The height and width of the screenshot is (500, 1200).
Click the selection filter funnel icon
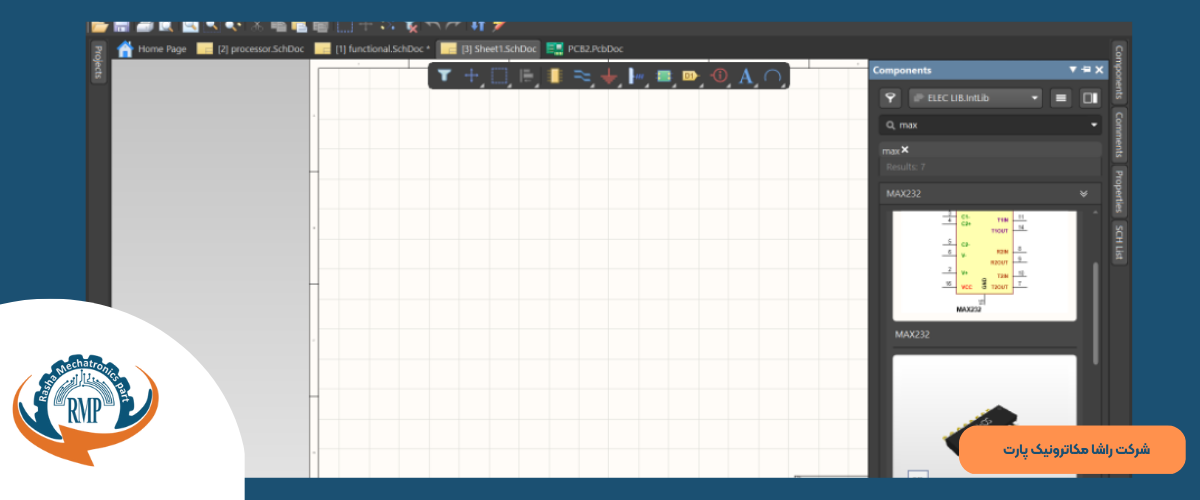point(445,76)
